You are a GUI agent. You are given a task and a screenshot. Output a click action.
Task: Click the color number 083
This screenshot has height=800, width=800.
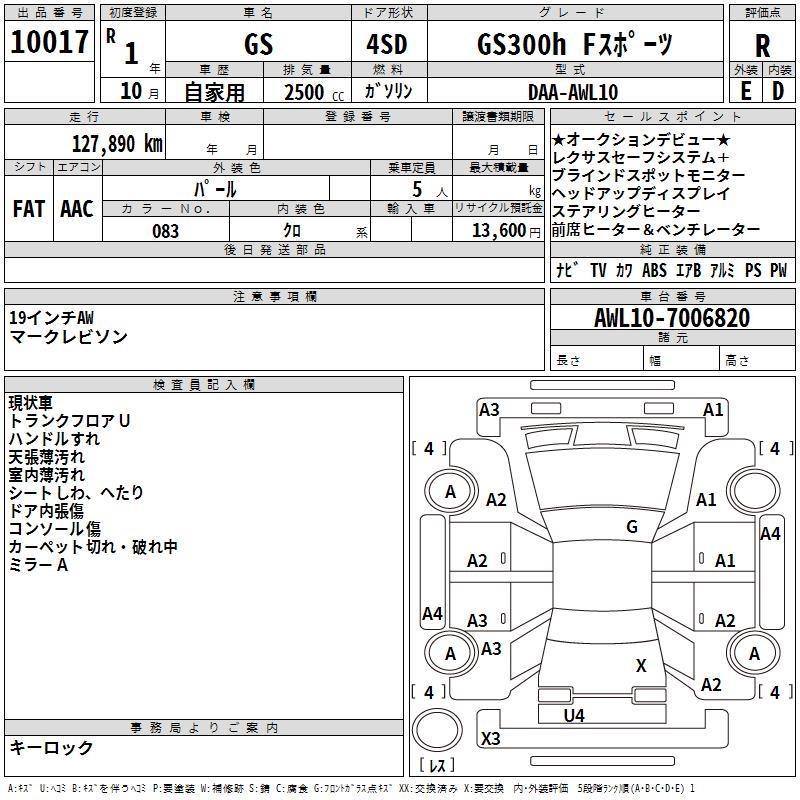pyautogui.click(x=166, y=231)
